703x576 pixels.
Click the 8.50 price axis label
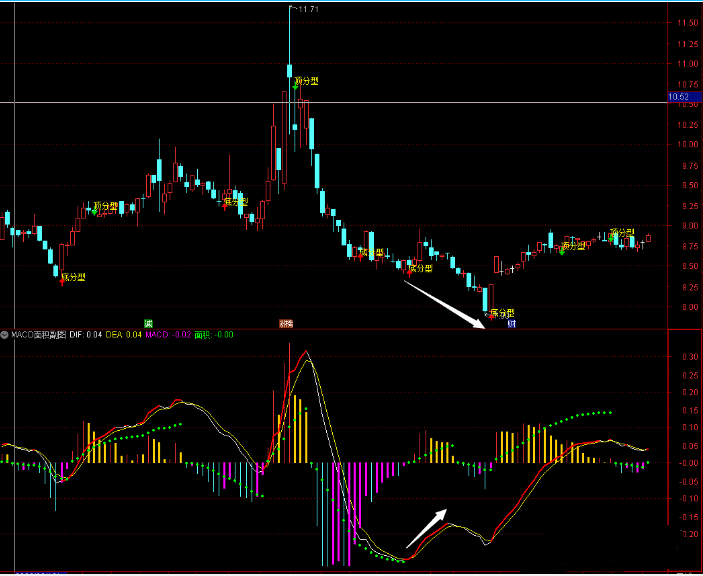pos(690,266)
